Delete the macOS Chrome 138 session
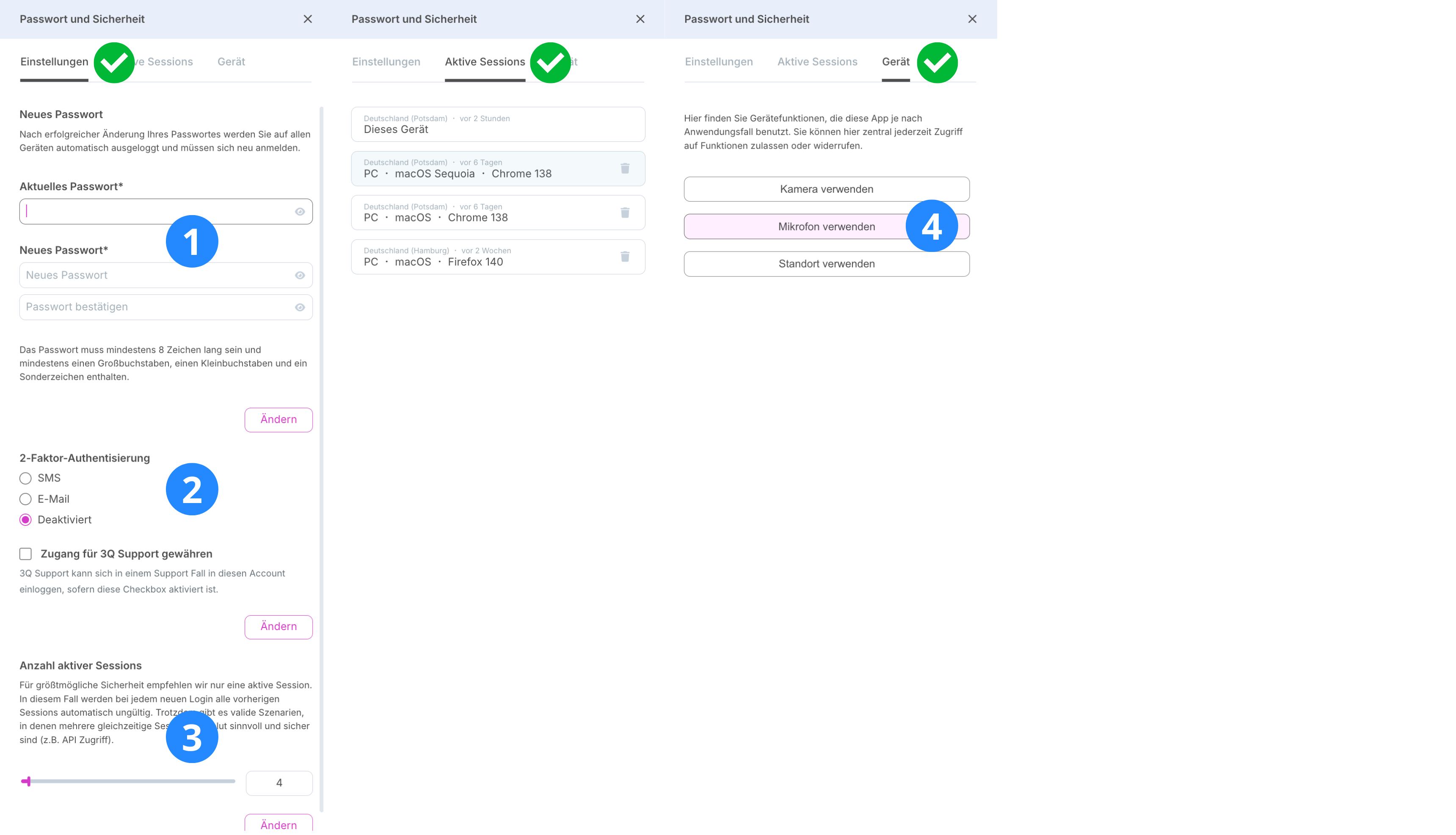Screen dimensions: 1456x835 point(625,213)
